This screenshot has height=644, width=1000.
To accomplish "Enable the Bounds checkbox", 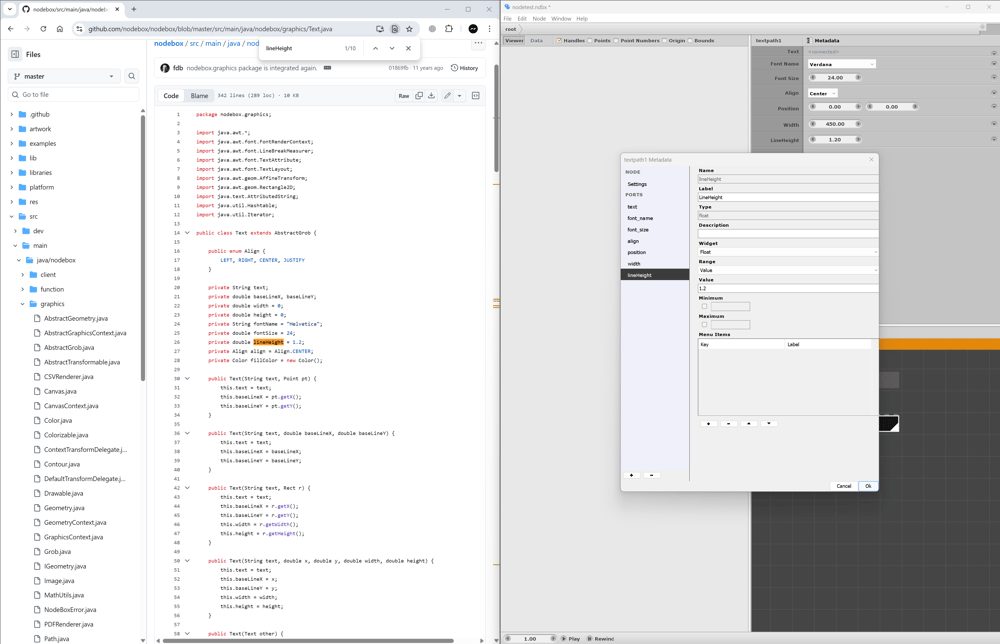I will [x=690, y=41].
